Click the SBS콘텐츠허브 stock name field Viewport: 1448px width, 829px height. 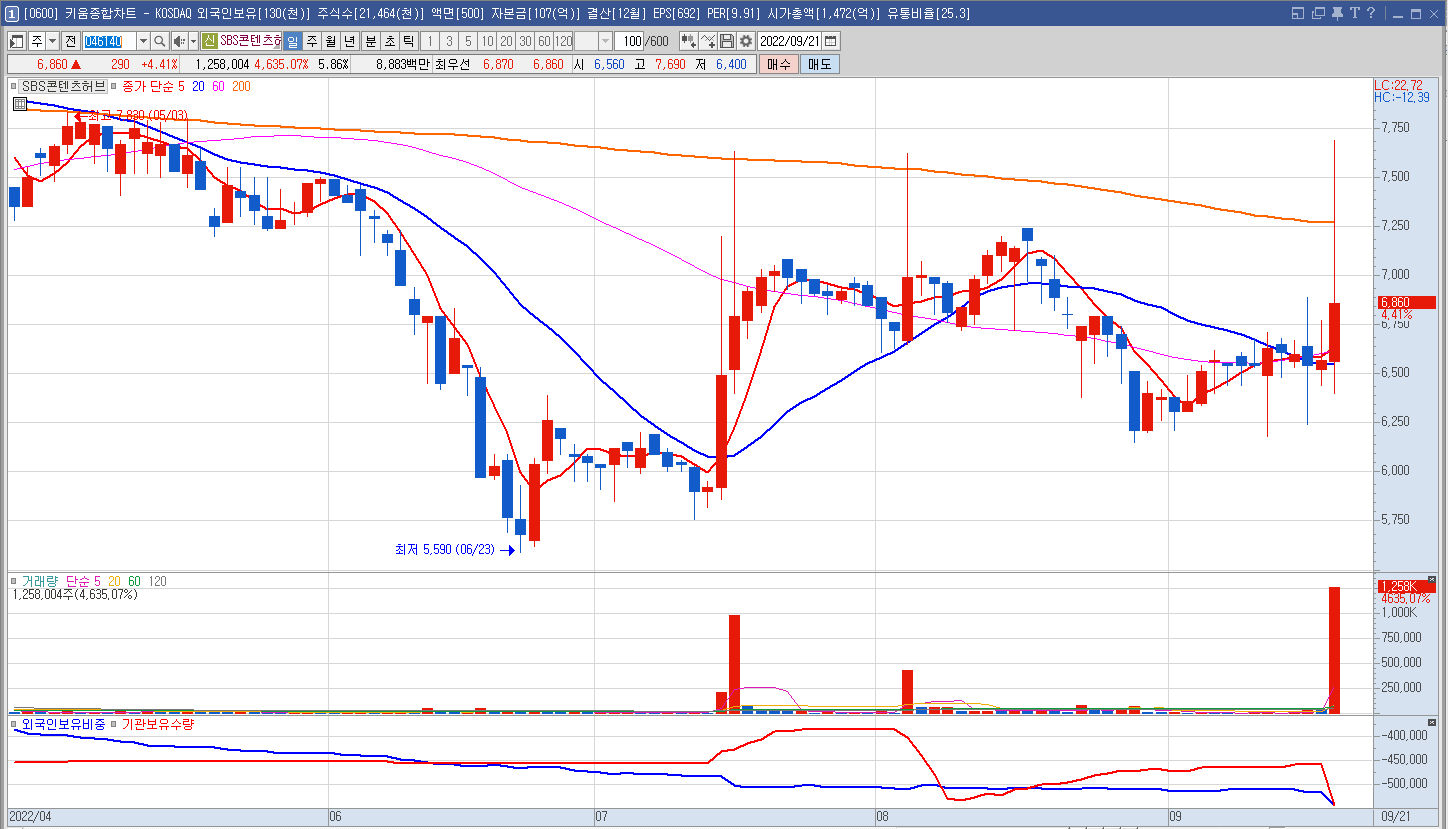coord(251,41)
